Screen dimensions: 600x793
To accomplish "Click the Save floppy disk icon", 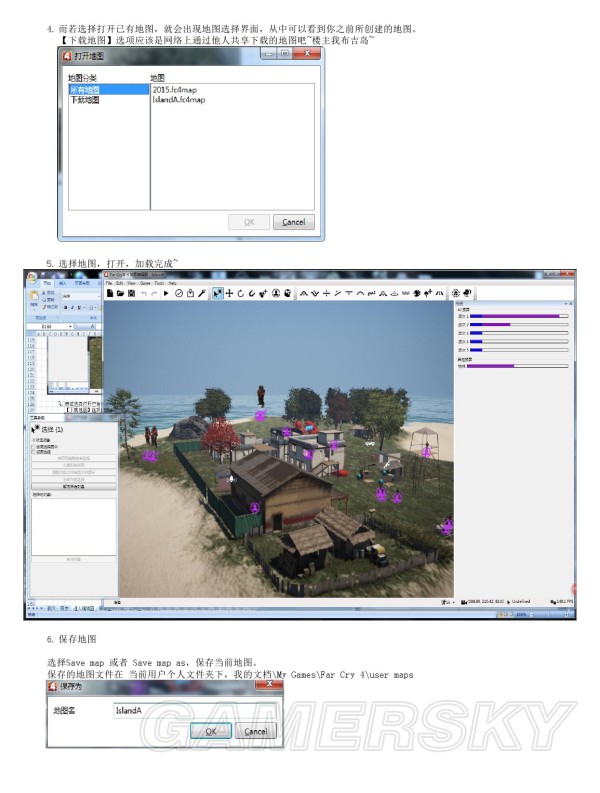I will (x=132, y=293).
